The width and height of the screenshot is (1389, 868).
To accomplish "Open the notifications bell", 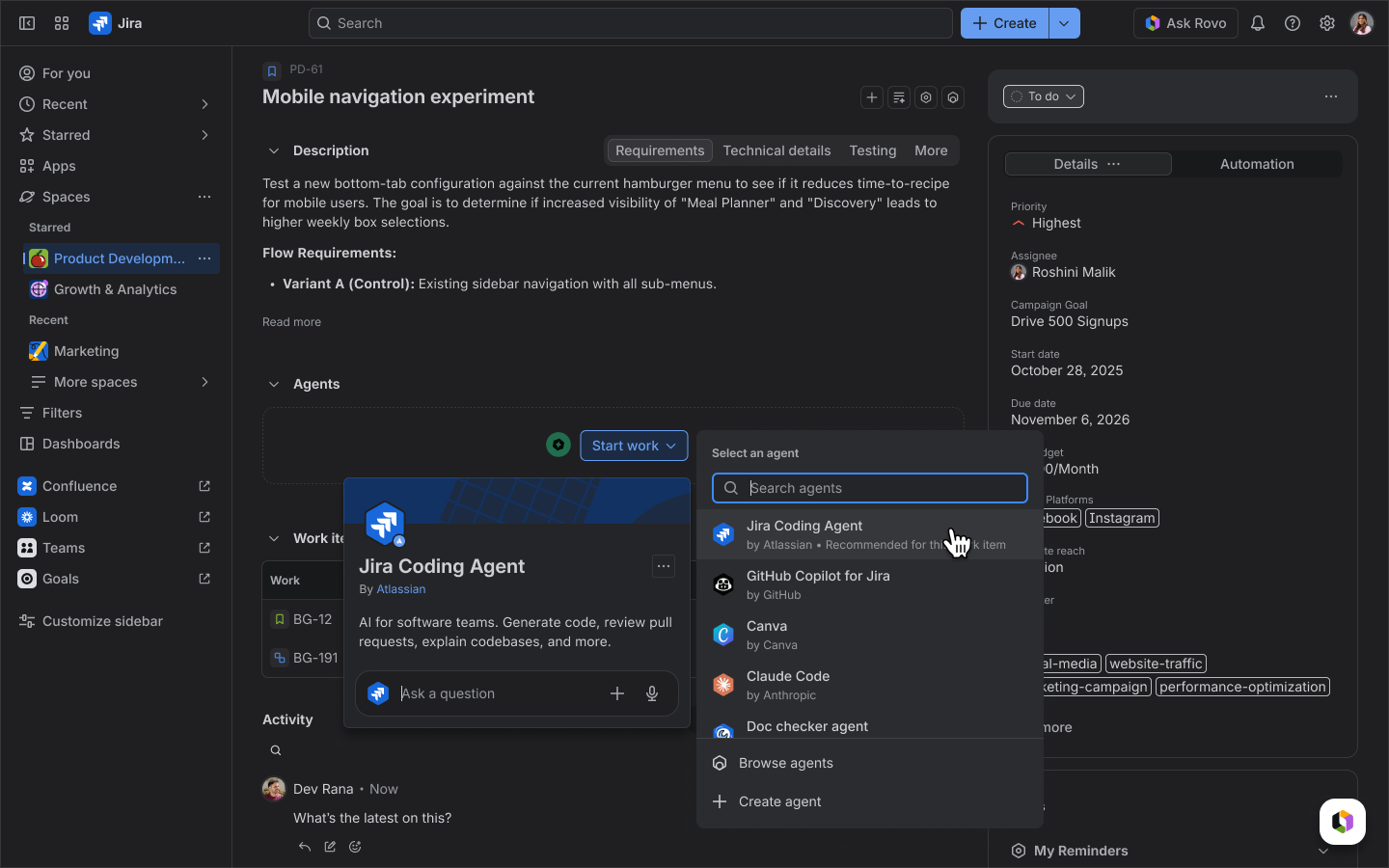I will 1258,23.
